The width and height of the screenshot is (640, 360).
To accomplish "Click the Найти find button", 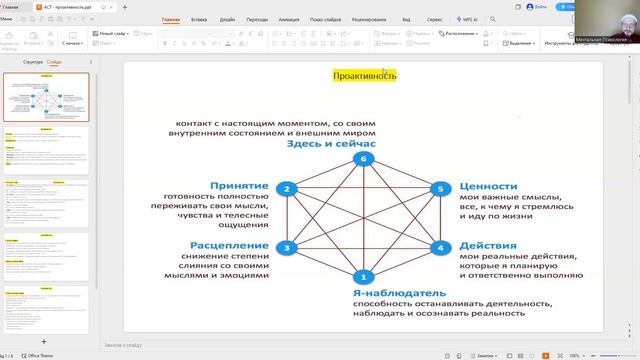I will pyautogui.click(x=514, y=33).
